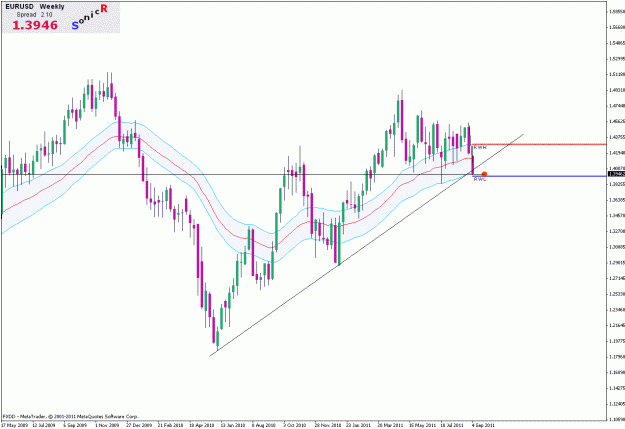Viewport: 625px width, 429px height.
Task: Click the RWL label under the blue line
Action: click(x=480, y=179)
